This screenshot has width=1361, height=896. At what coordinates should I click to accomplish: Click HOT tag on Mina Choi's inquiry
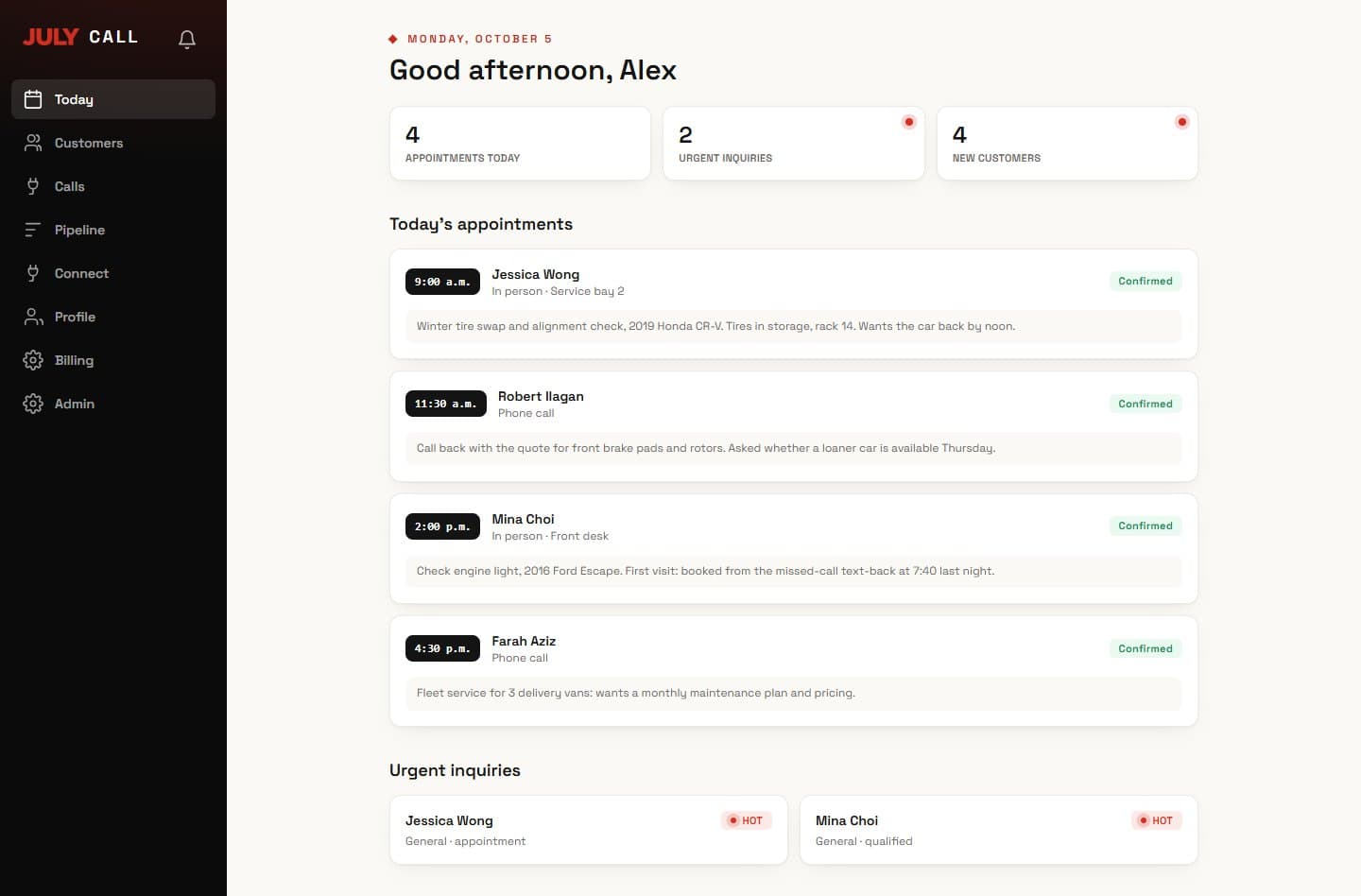(x=1156, y=820)
